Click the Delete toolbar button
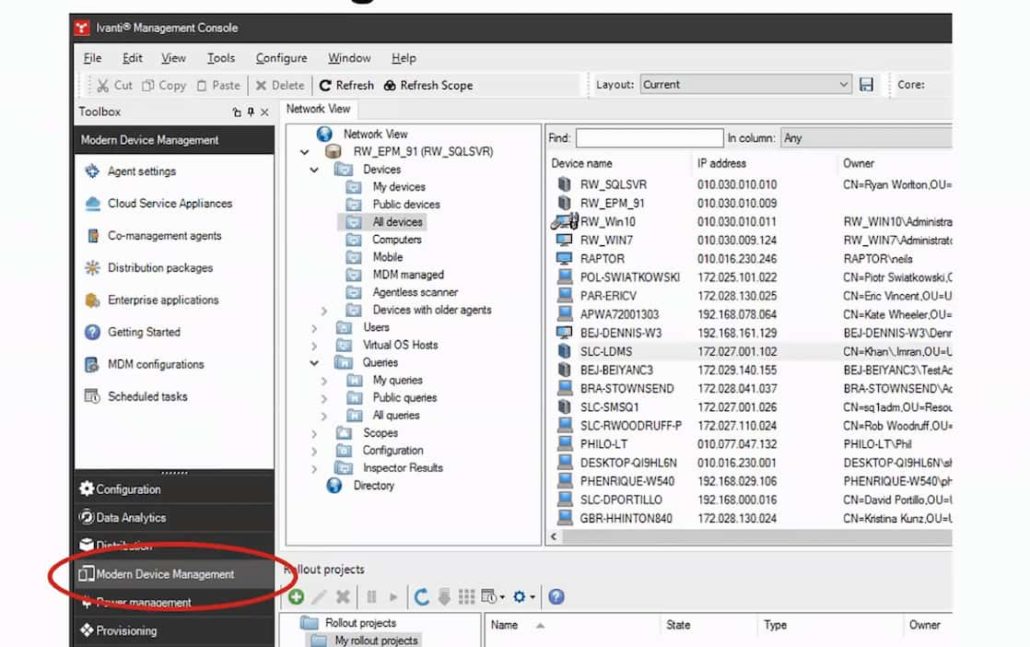 (280, 85)
